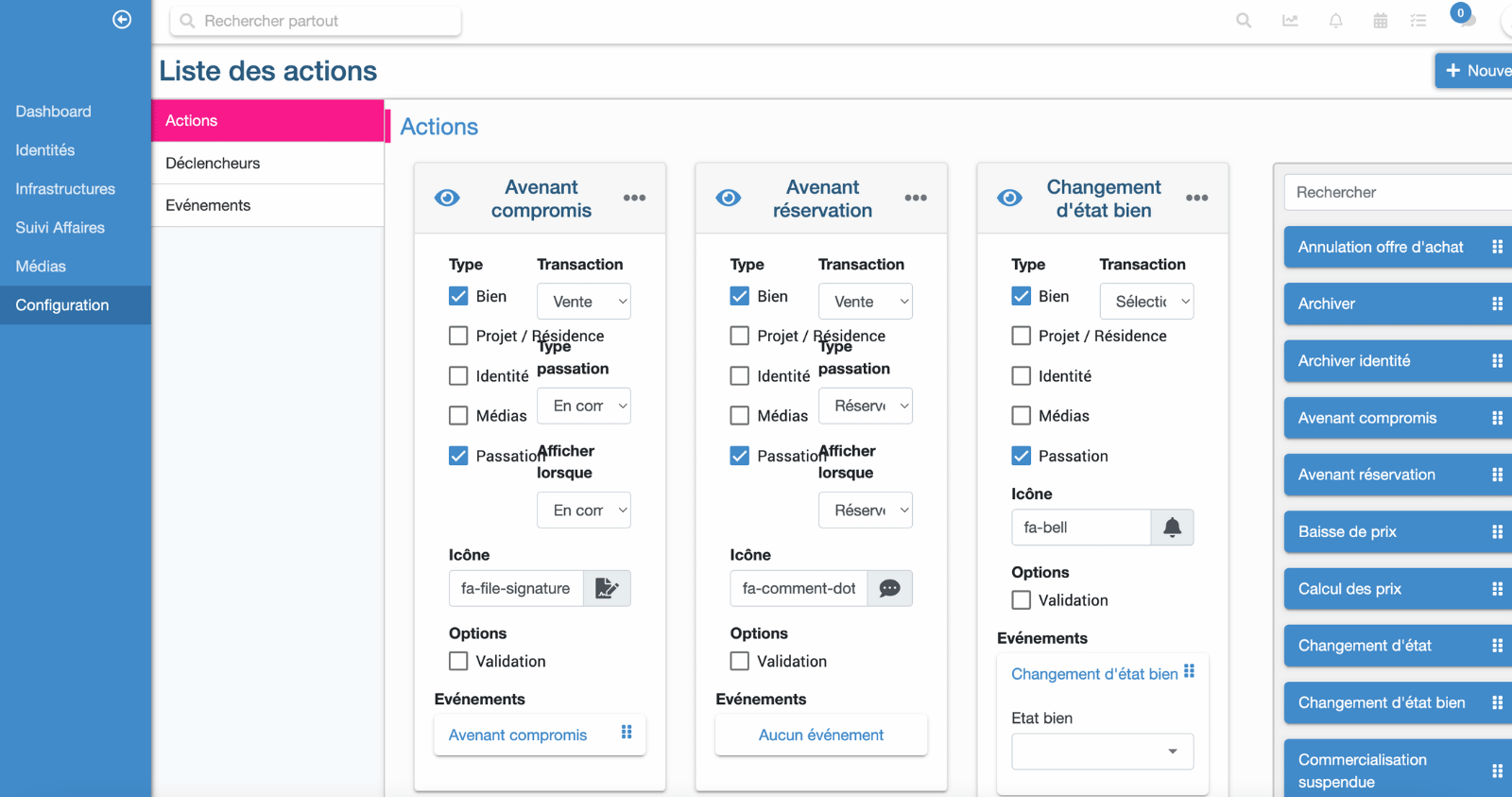Click the Avenant compromis event link
The image size is (1512, 797).
(518, 735)
